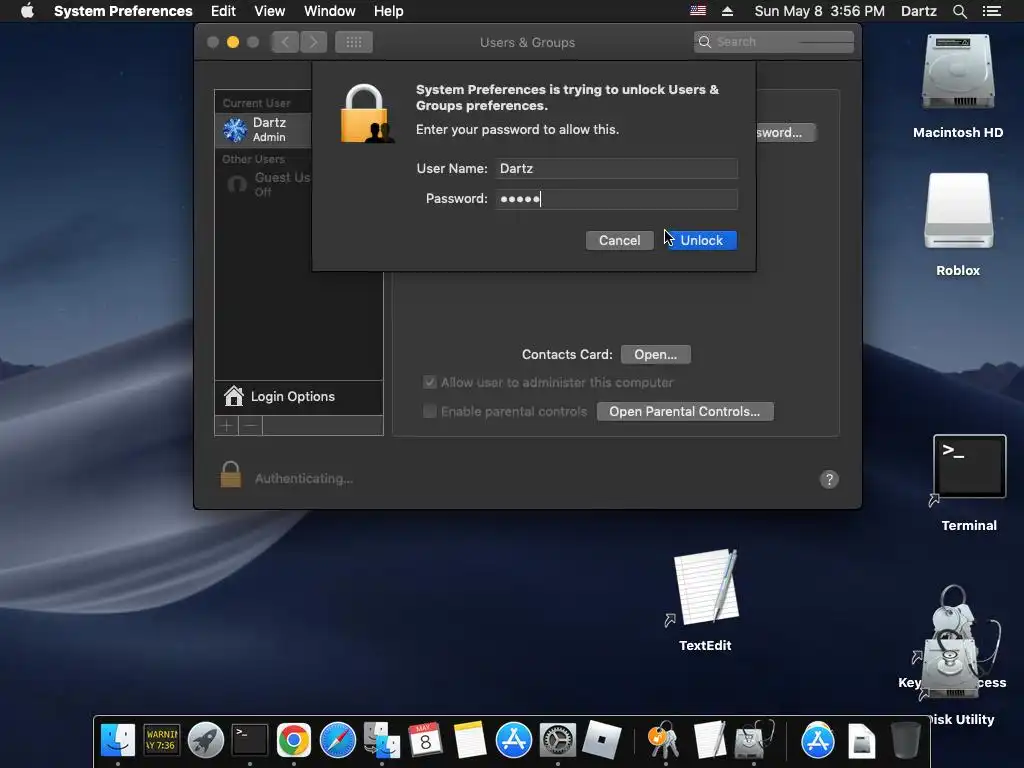Show all preferences with the grid button

[354, 42]
